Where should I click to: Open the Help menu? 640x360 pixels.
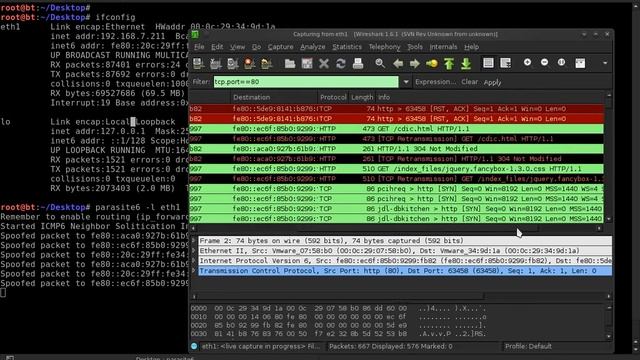click(x=471, y=47)
